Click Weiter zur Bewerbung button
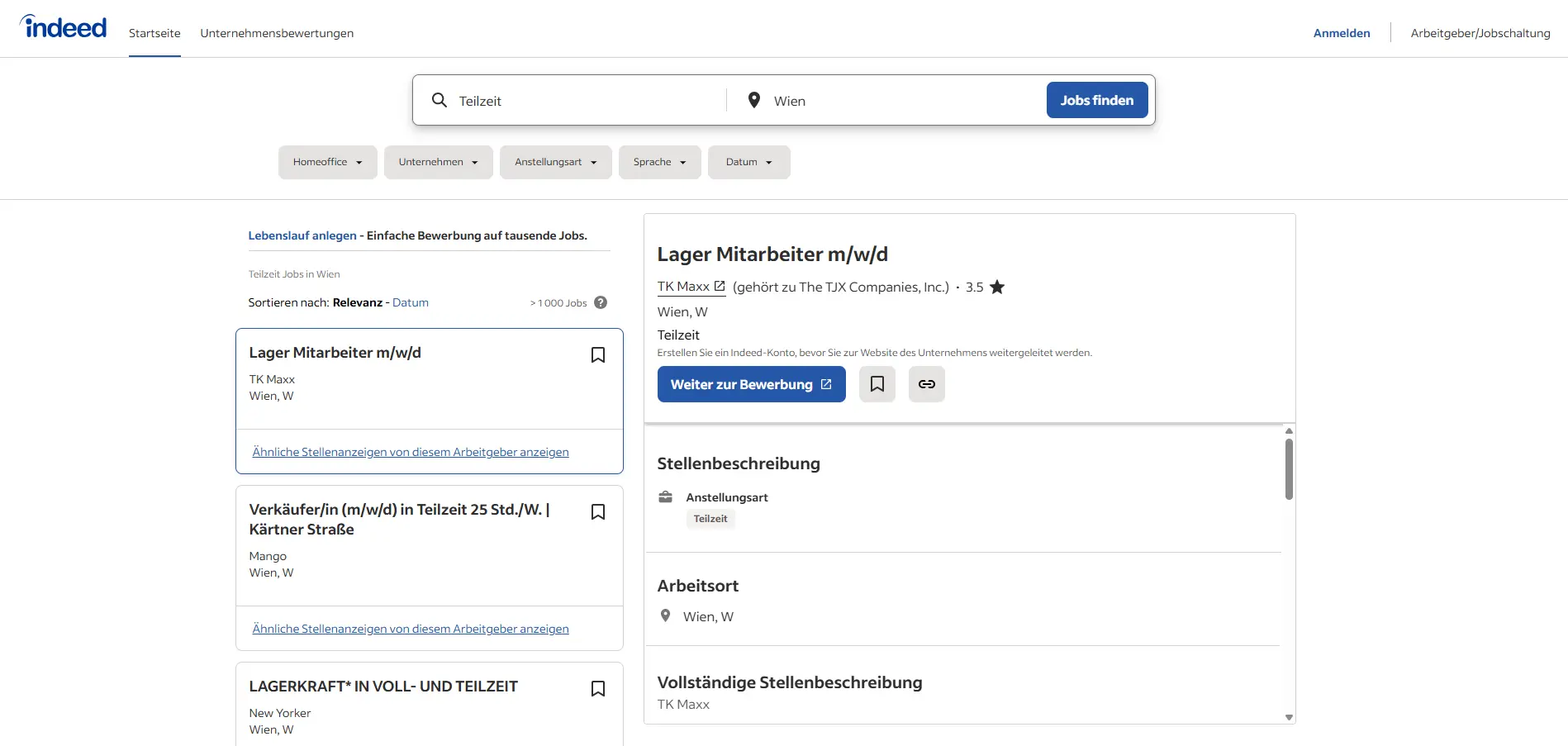Viewport: 1568px width, 746px height. pyautogui.click(x=752, y=384)
